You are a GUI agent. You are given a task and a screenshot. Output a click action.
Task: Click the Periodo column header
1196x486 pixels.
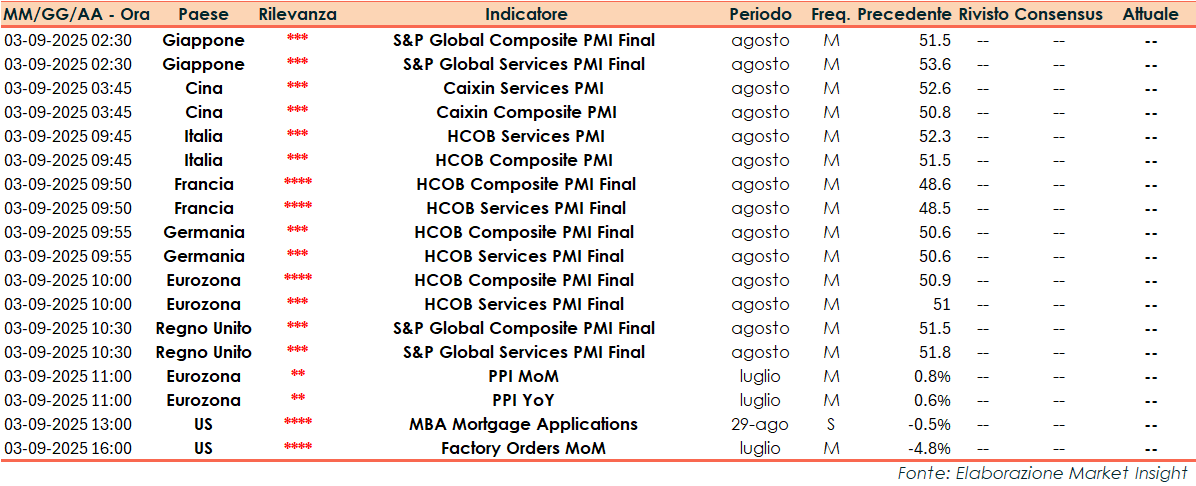point(760,15)
